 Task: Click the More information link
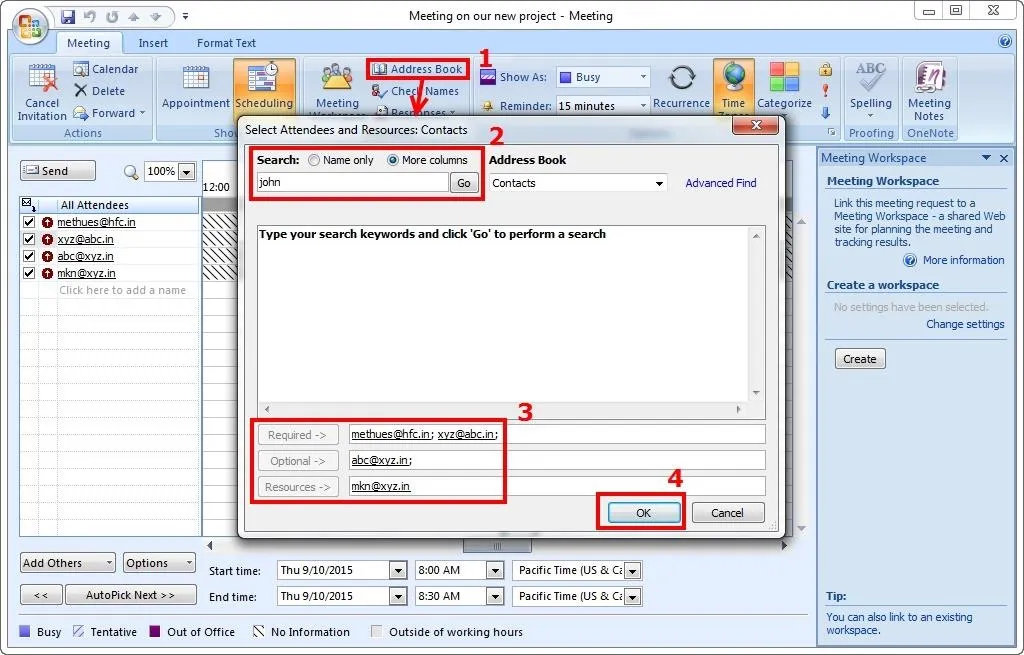[963, 260]
